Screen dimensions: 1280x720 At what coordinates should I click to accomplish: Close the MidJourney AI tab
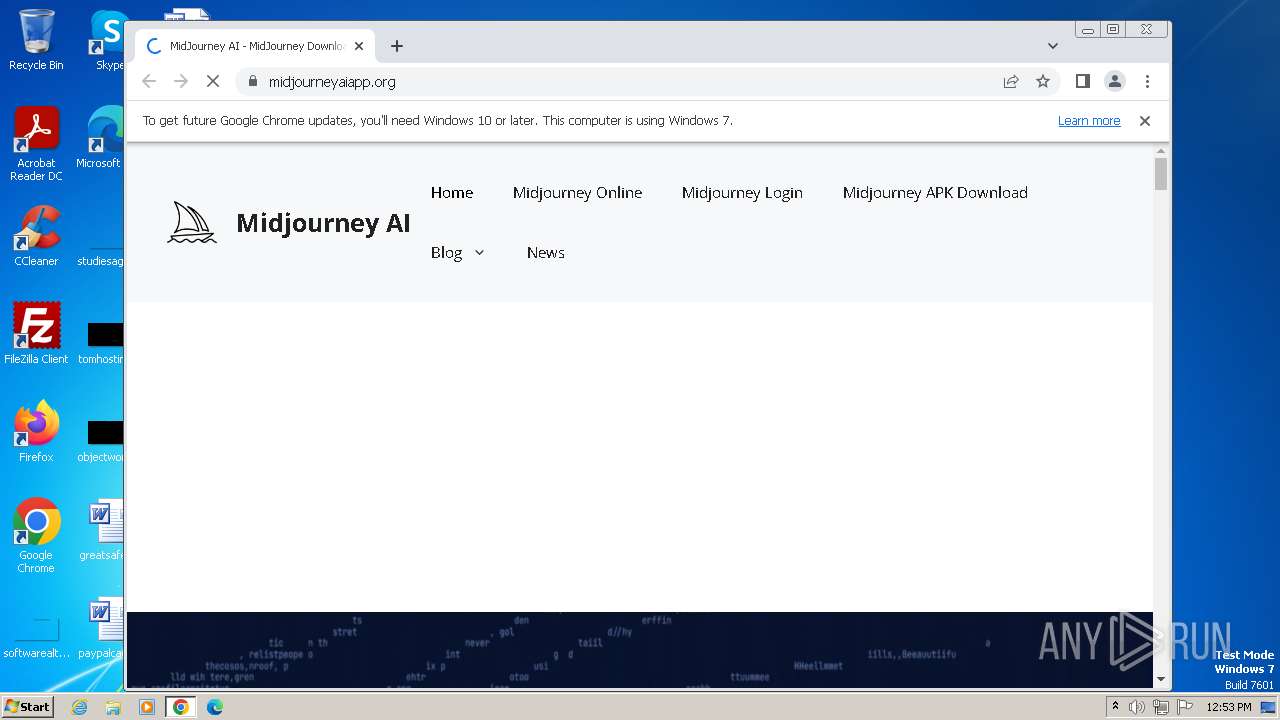359,46
